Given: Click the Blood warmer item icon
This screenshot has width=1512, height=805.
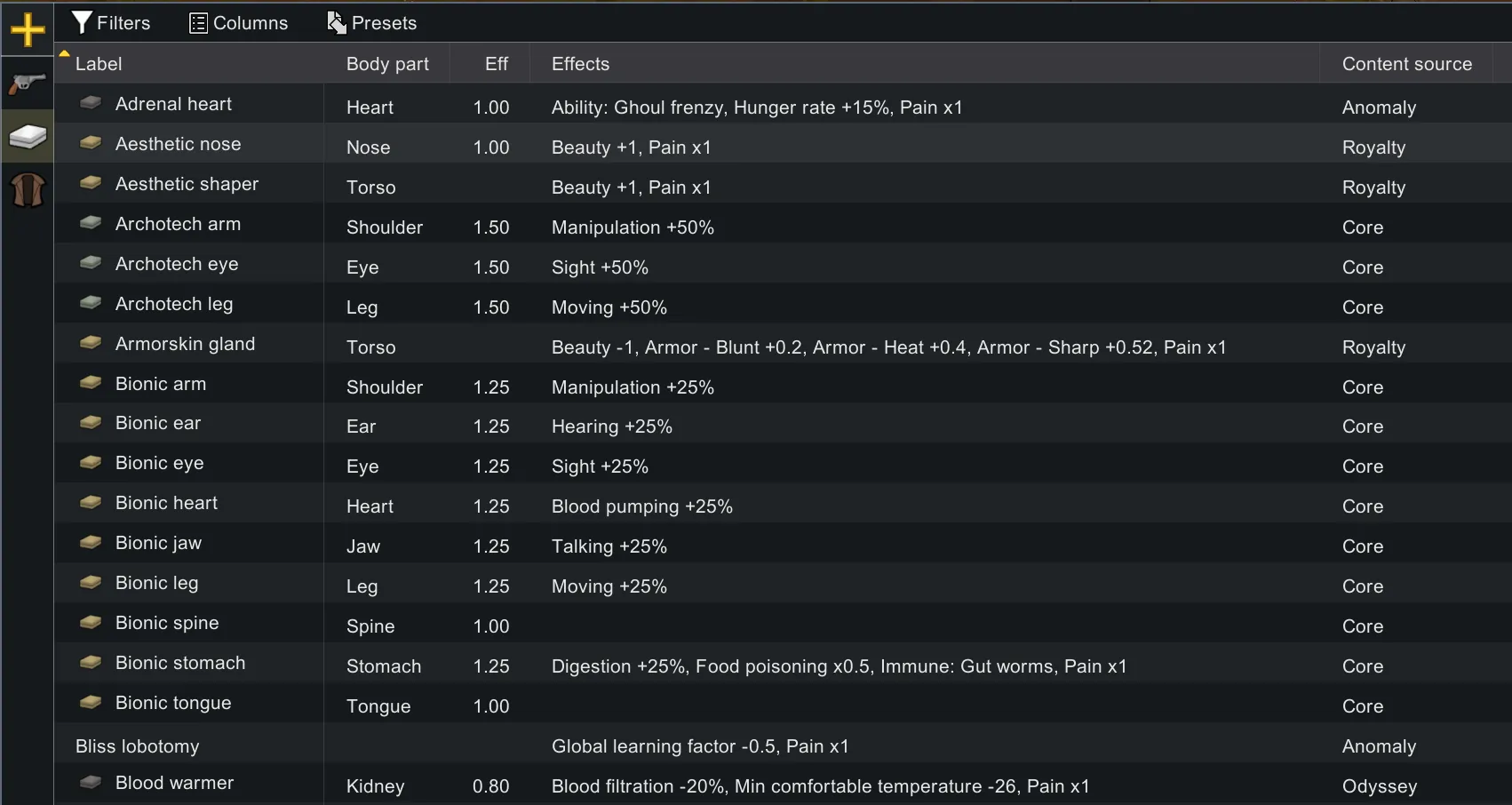Looking at the screenshot, I should pos(91,782).
